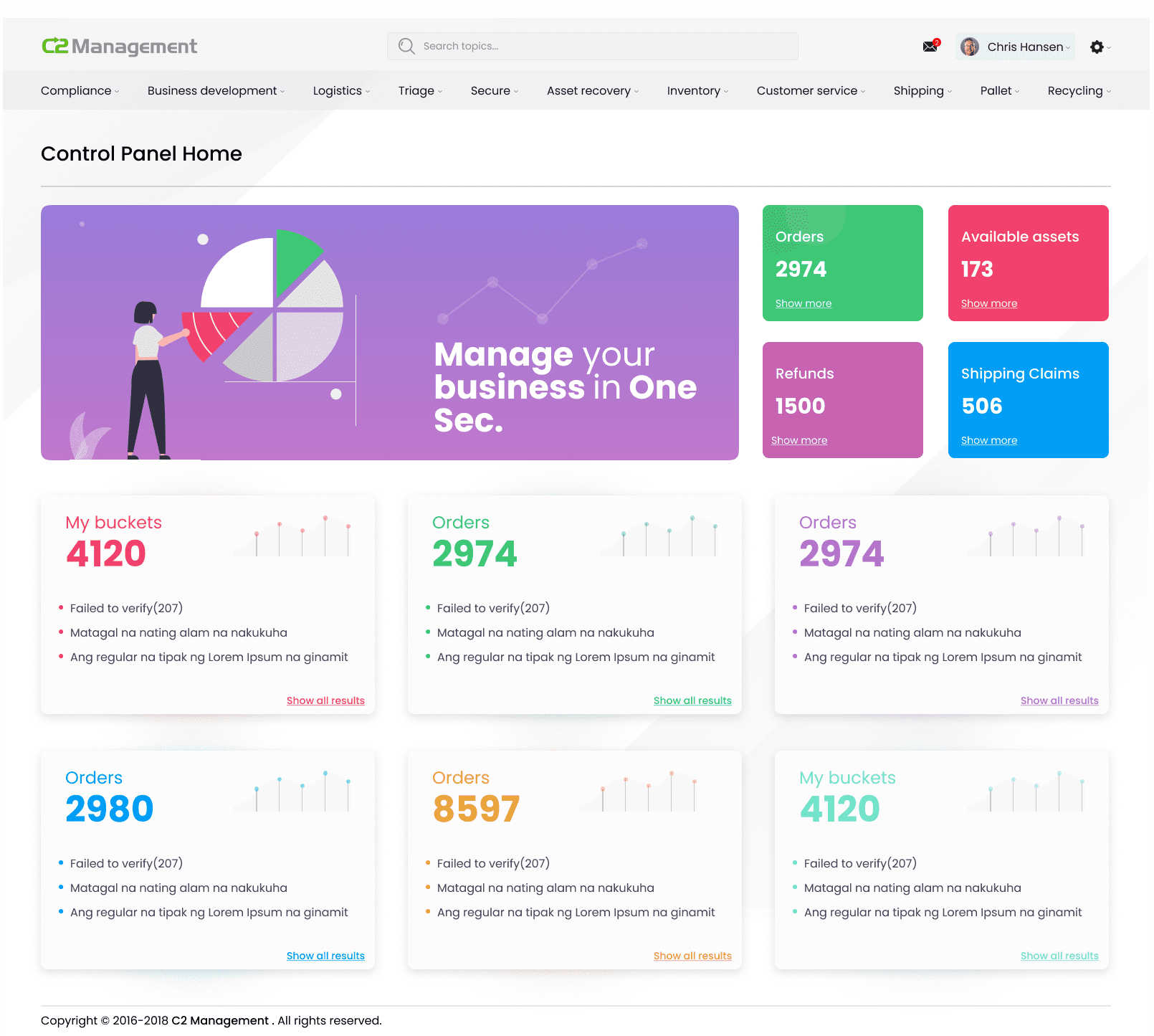The image size is (1154, 1036).
Task: Open the Recycling menu item
Action: pyautogui.click(x=1078, y=91)
